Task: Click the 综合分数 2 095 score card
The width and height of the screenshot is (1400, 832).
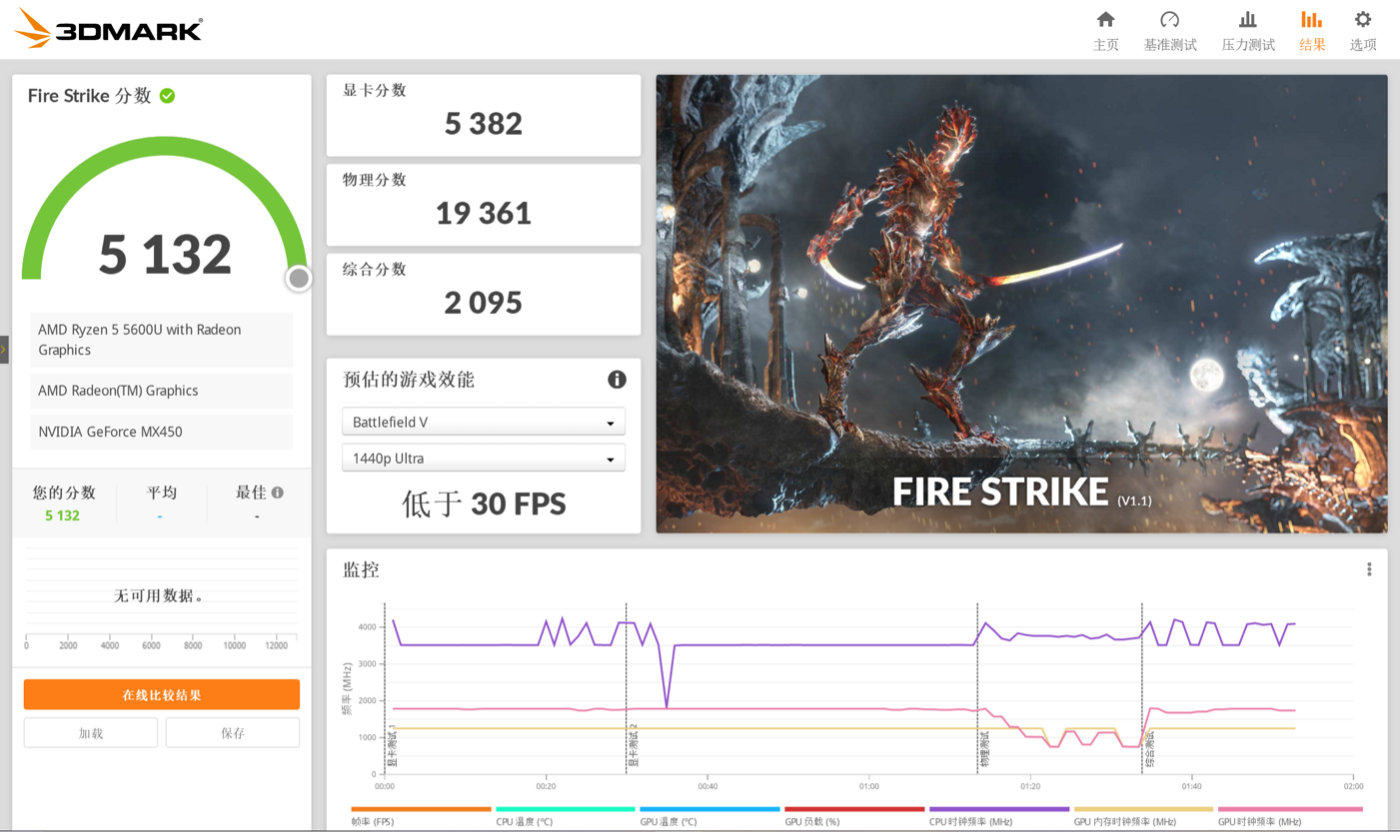Action: (484, 294)
